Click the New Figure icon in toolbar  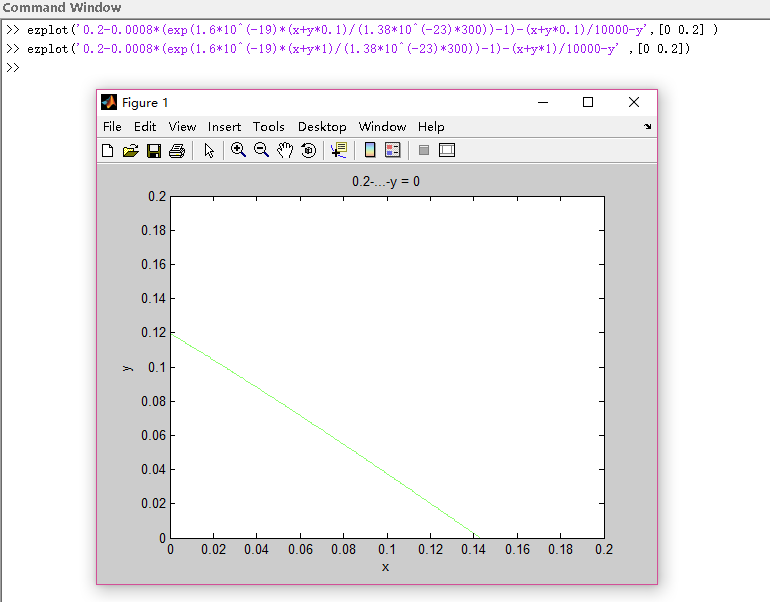pos(108,150)
